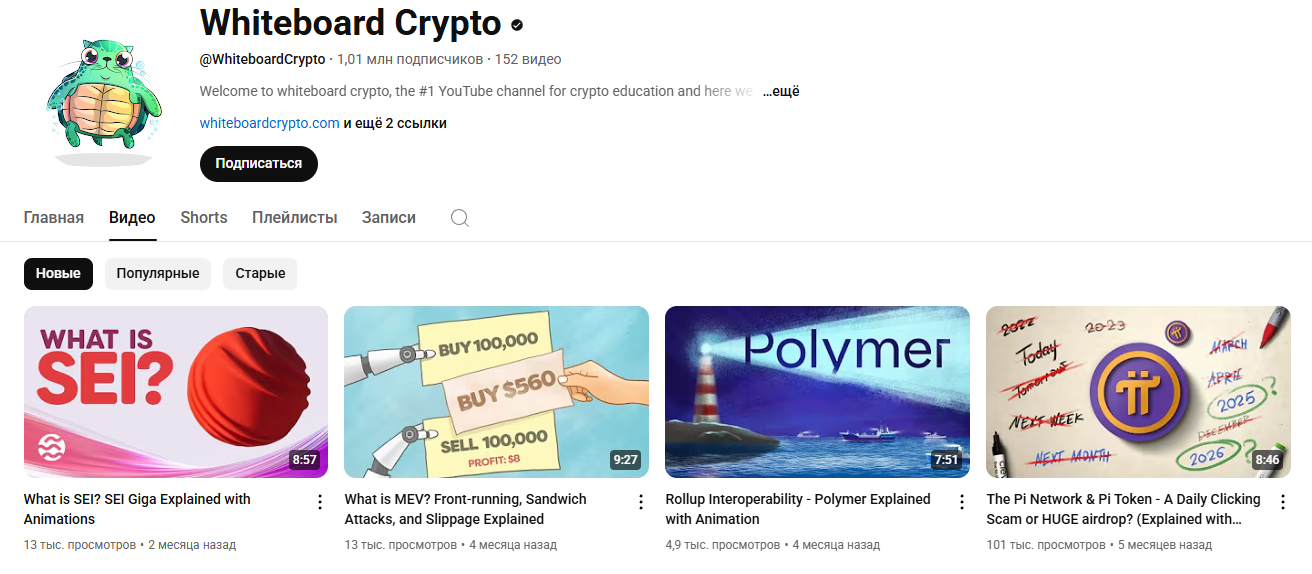Select the Старые sort chip
The image size is (1312, 574).
tap(260, 273)
